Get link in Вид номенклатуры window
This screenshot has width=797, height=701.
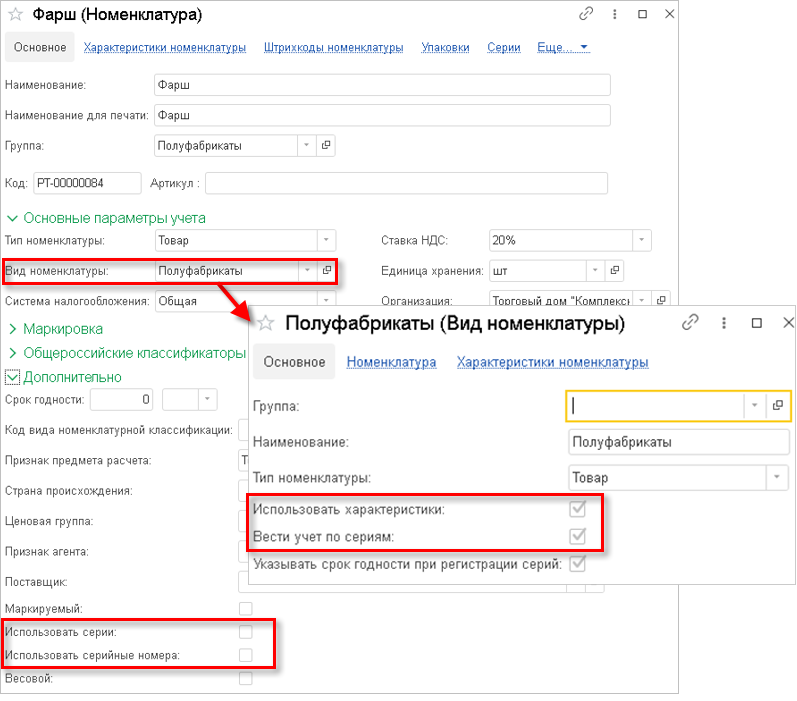pos(690,323)
